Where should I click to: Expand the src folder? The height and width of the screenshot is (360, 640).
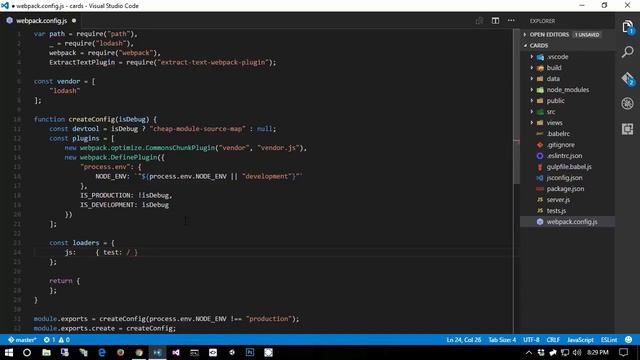tap(531, 112)
